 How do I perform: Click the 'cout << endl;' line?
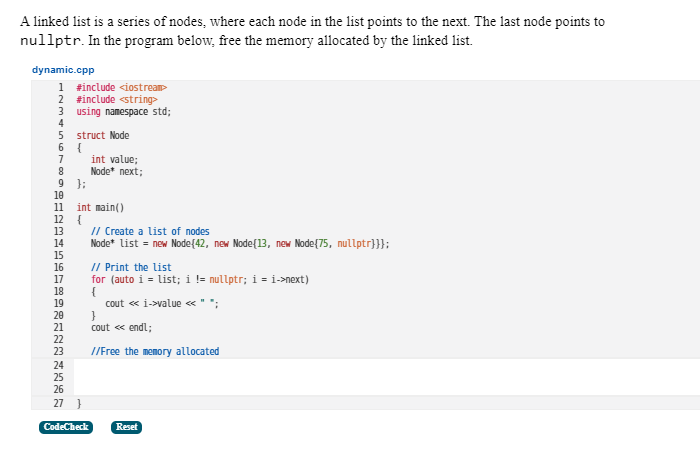[121, 327]
